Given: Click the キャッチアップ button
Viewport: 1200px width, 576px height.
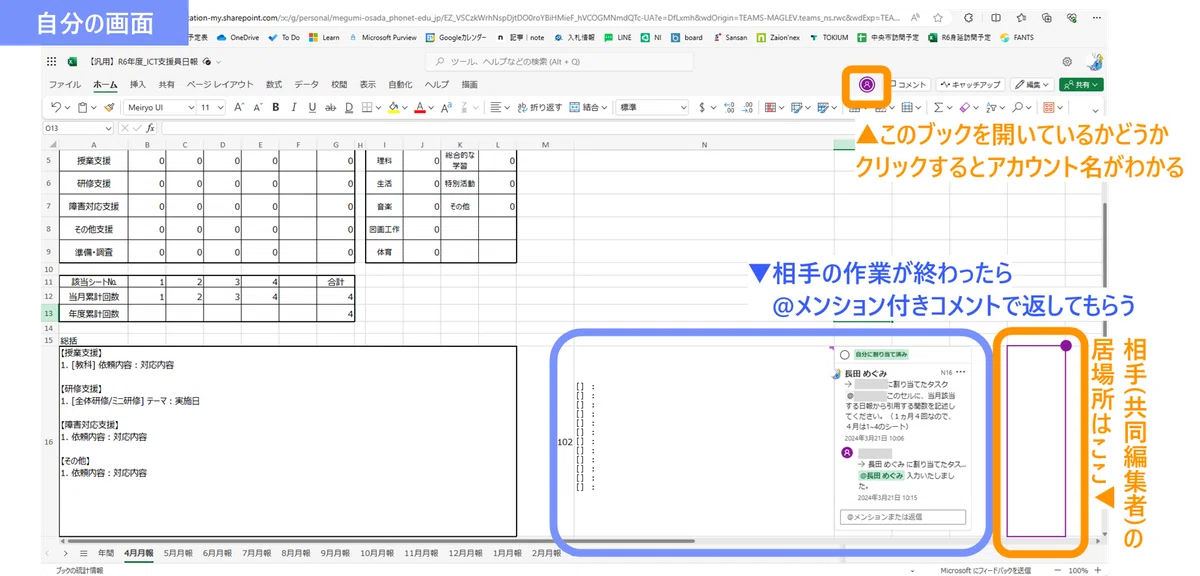Looking at the screenshot, I should (970, 85).
